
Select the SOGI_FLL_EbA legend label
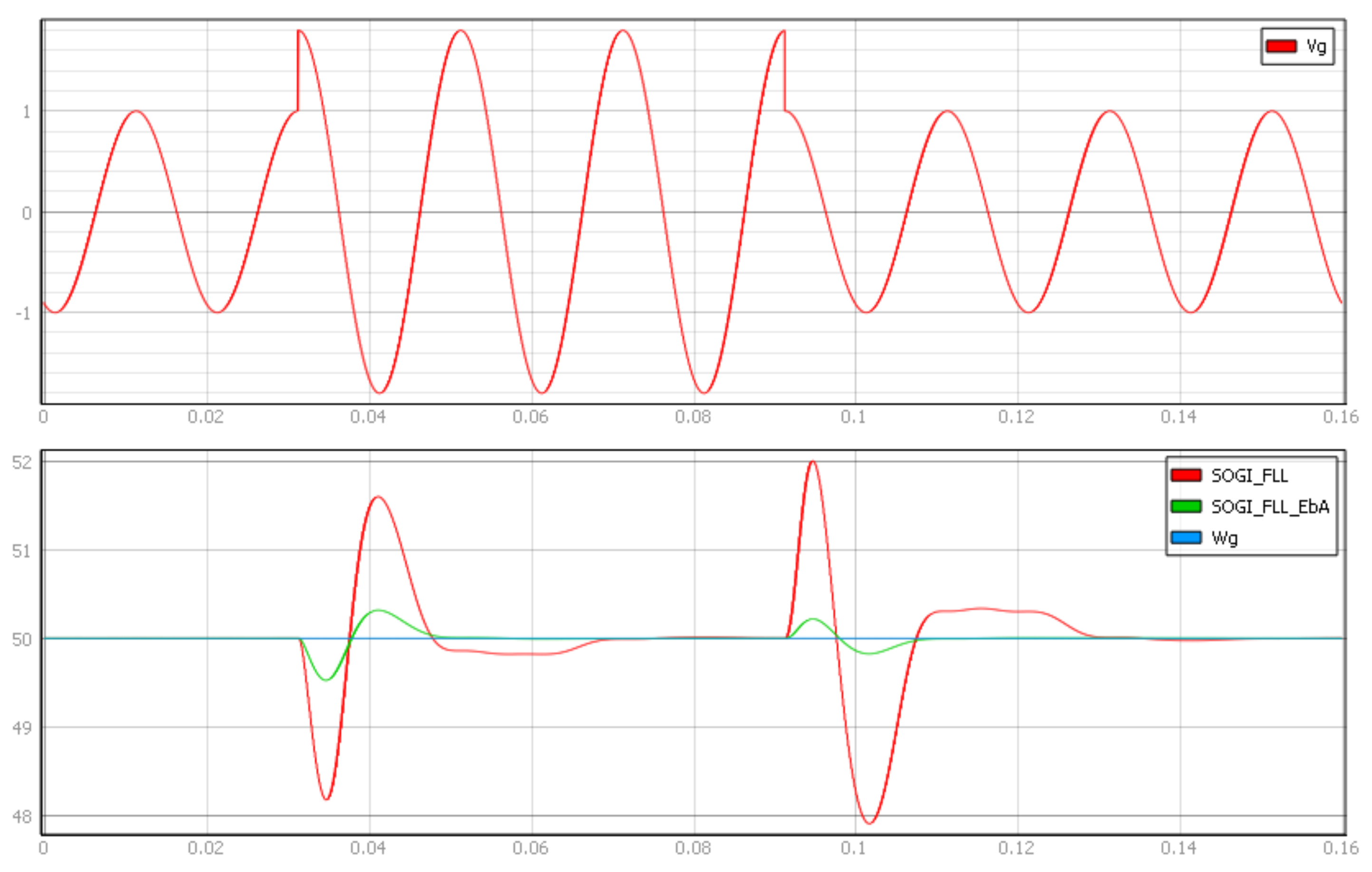[1270, 506]
